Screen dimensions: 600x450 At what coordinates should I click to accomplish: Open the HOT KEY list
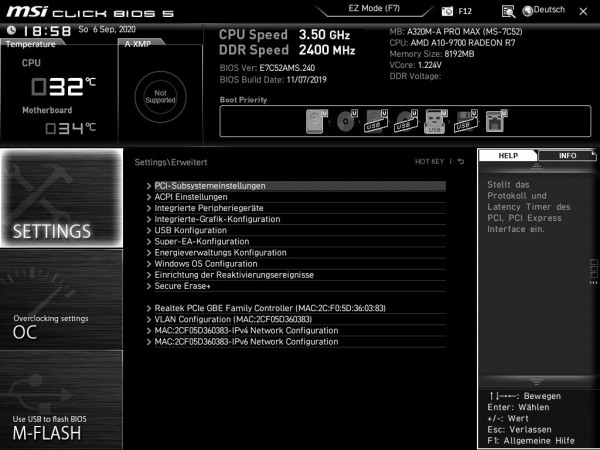click(429, 161)
